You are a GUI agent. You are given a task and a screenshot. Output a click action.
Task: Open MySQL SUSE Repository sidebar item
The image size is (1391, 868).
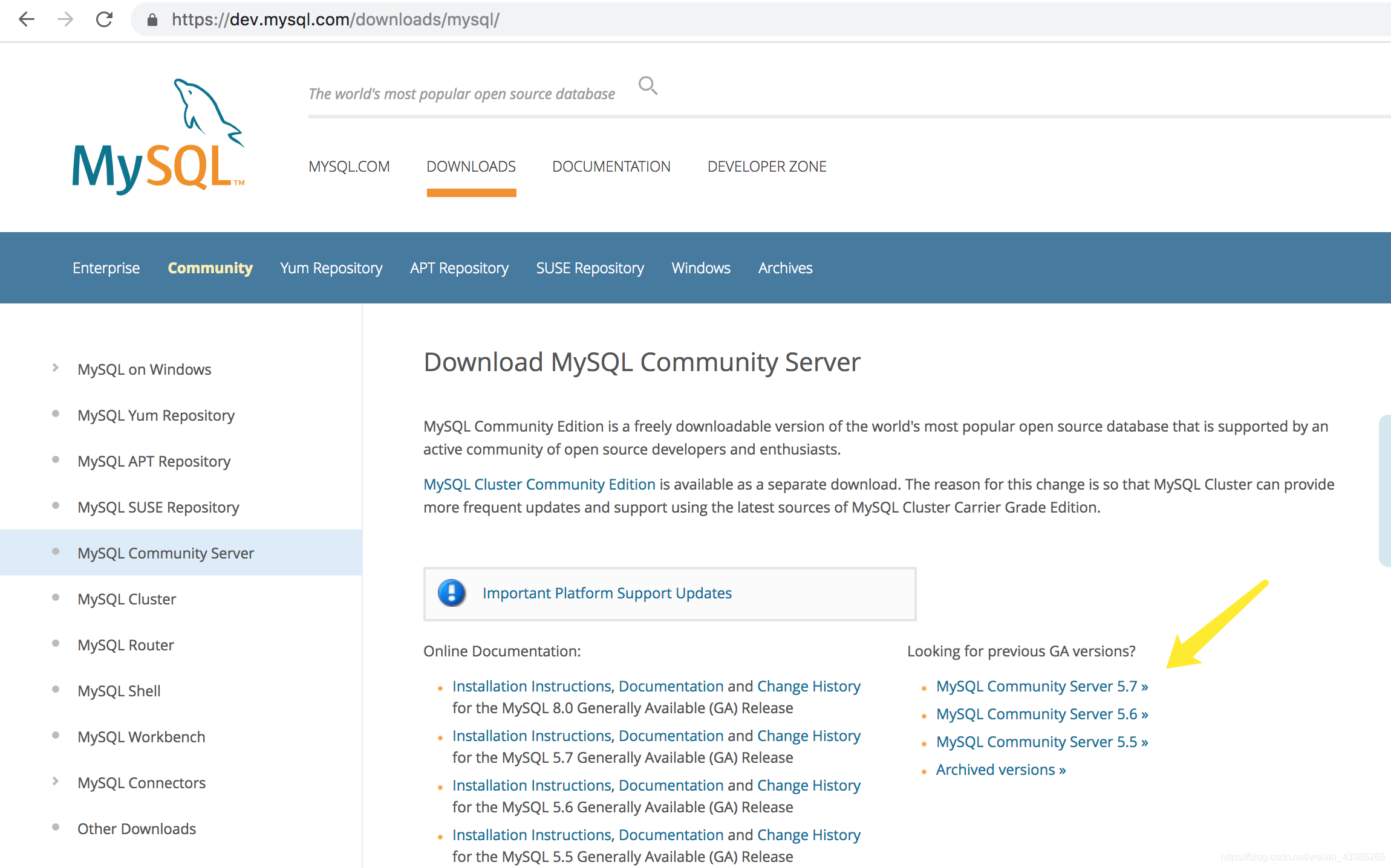(158, 507)
